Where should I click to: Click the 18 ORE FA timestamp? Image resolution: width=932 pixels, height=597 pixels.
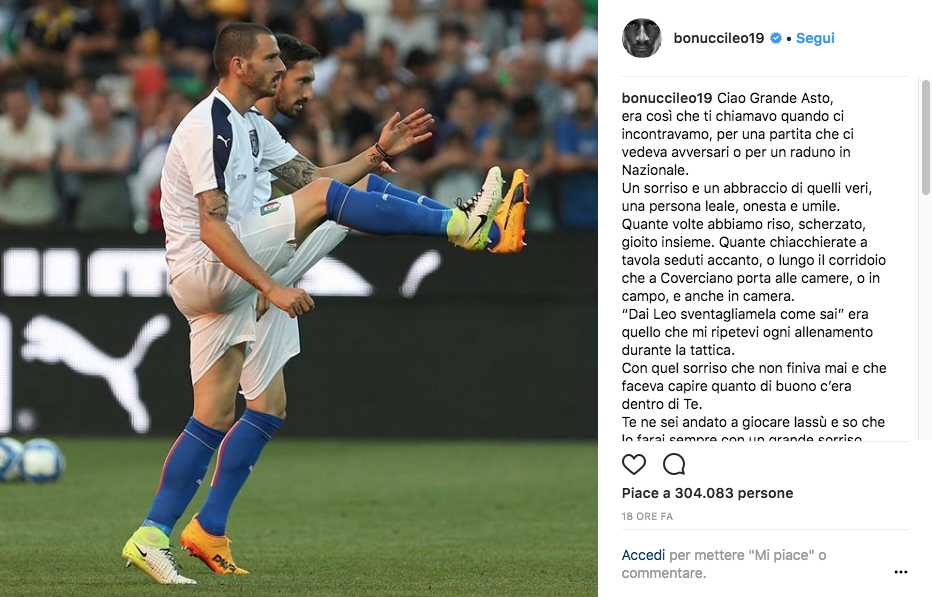pos(647,517)
